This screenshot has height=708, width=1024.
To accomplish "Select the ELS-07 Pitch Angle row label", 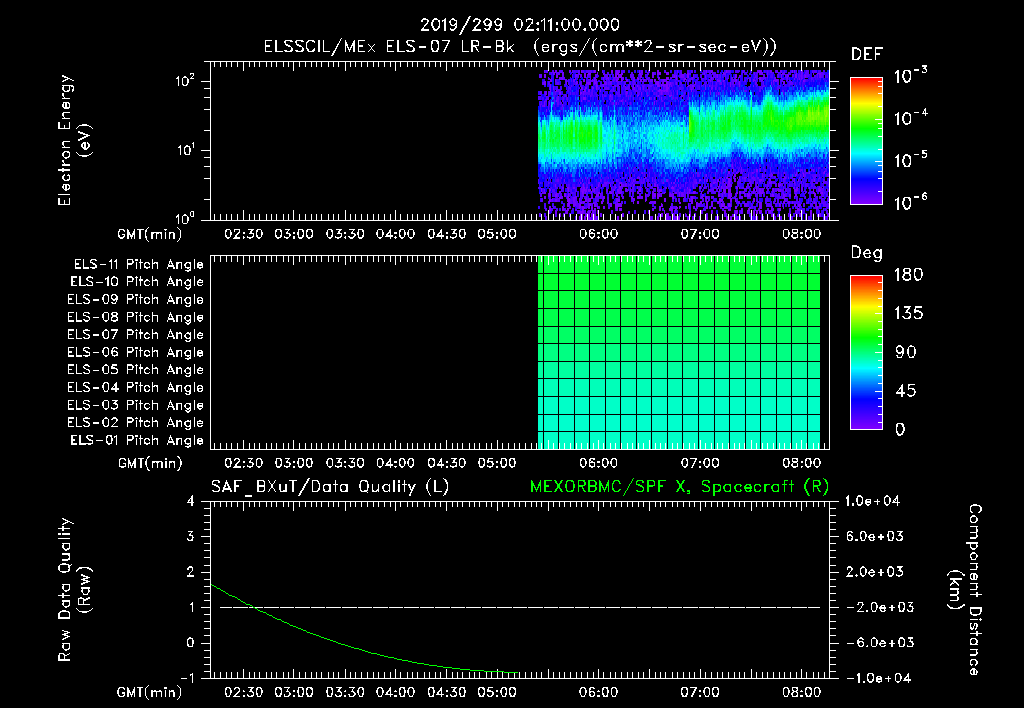I will tap(135, 334).
